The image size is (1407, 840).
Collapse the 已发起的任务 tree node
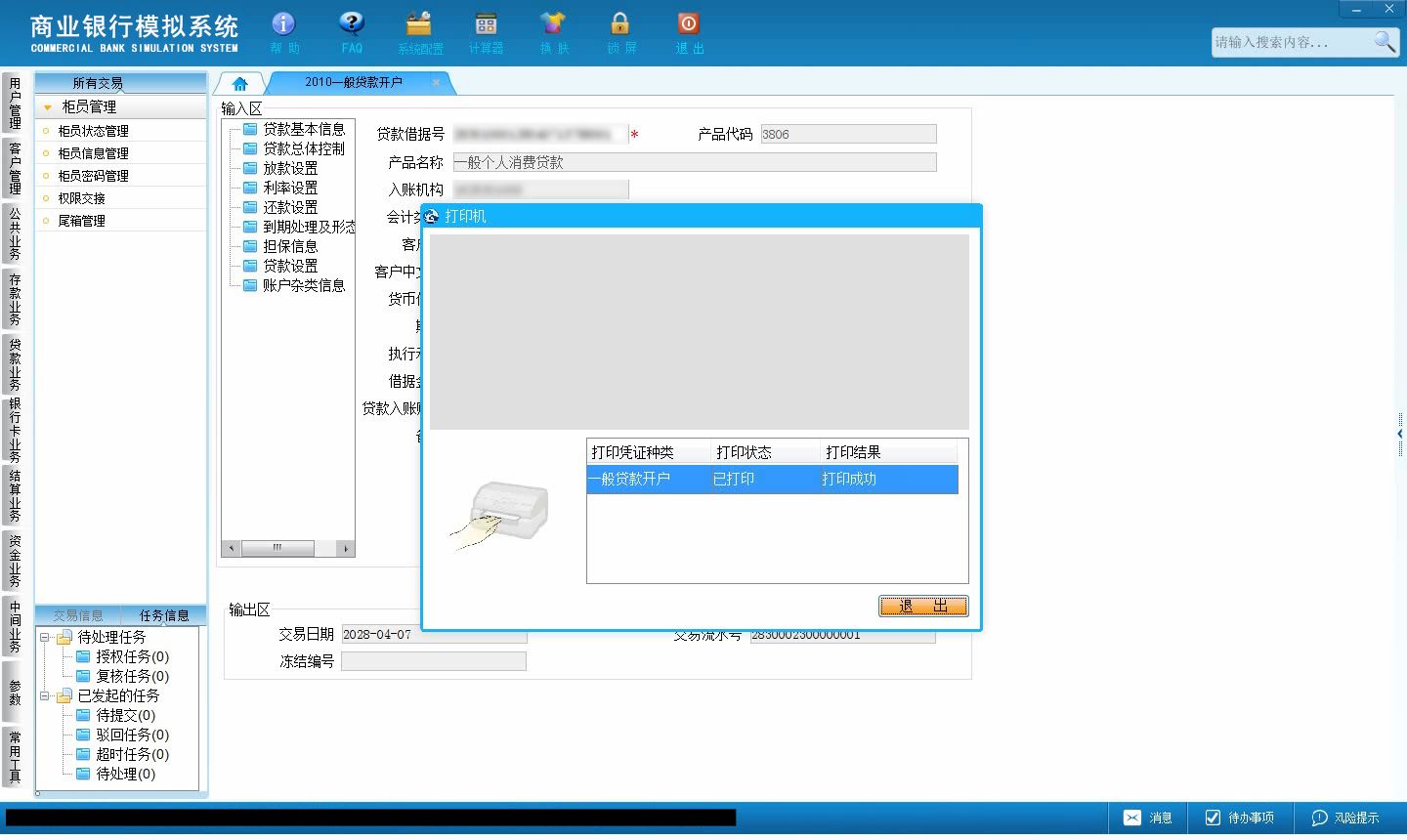coord(45,696)
